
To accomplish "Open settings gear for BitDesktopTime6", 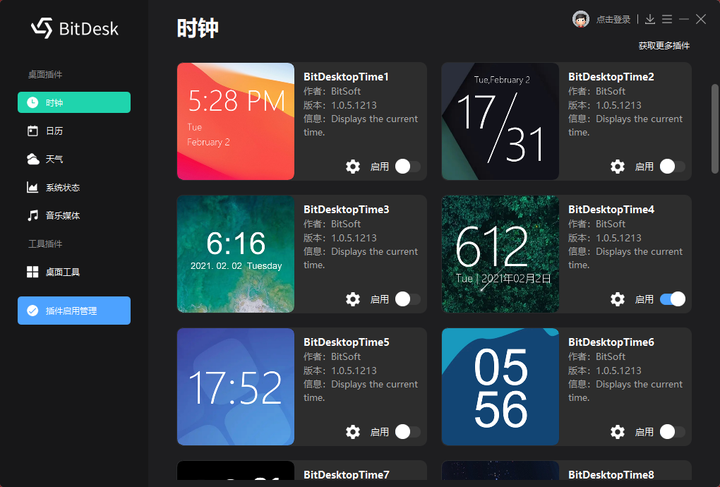I will [617, 431].
